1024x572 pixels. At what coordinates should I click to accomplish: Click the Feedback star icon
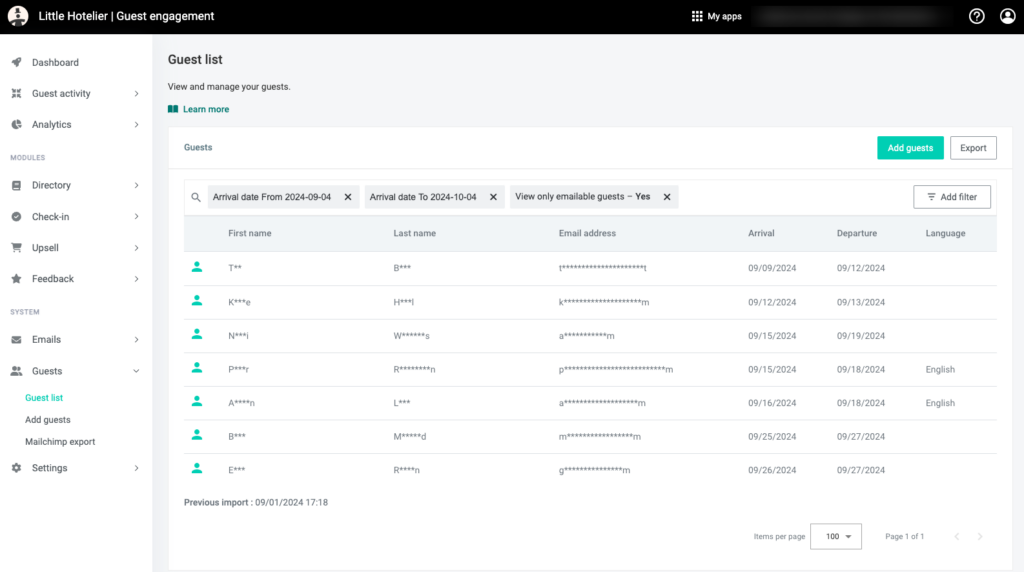tap(16, 278)
